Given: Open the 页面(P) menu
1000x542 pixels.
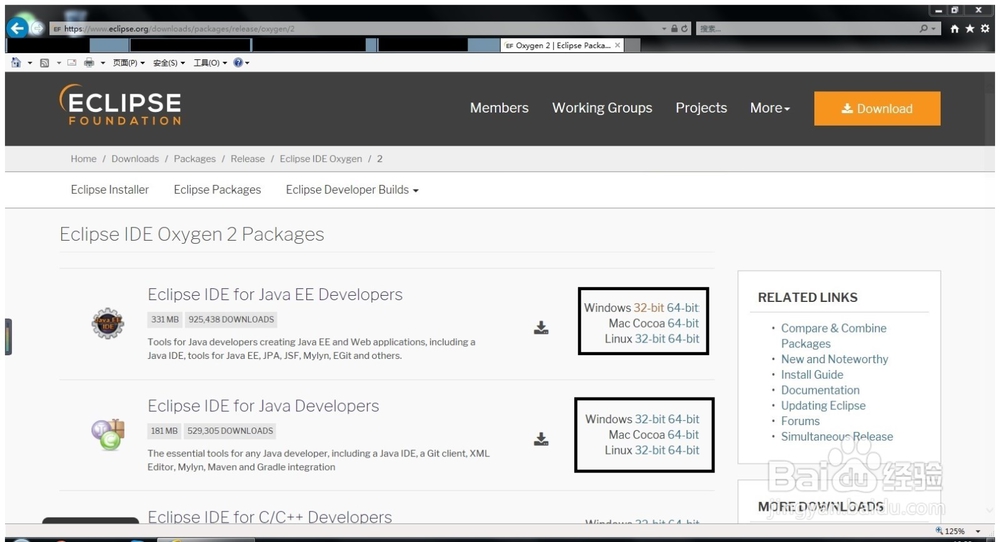Looking at the screenshot, I should [x=129, y=62].
